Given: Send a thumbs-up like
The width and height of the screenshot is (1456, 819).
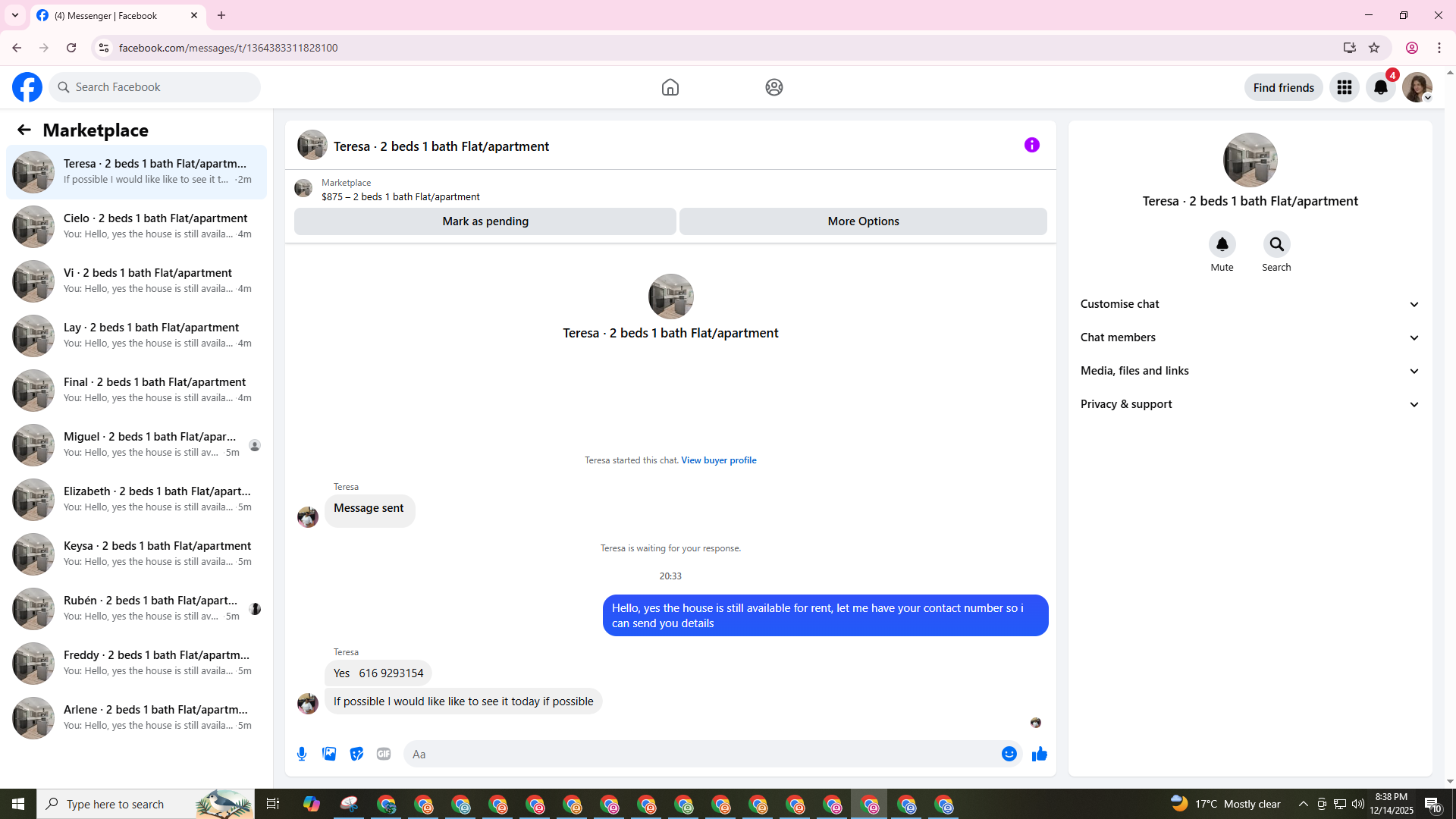Looking at the screenshot, I should [x=1039, y=754].
